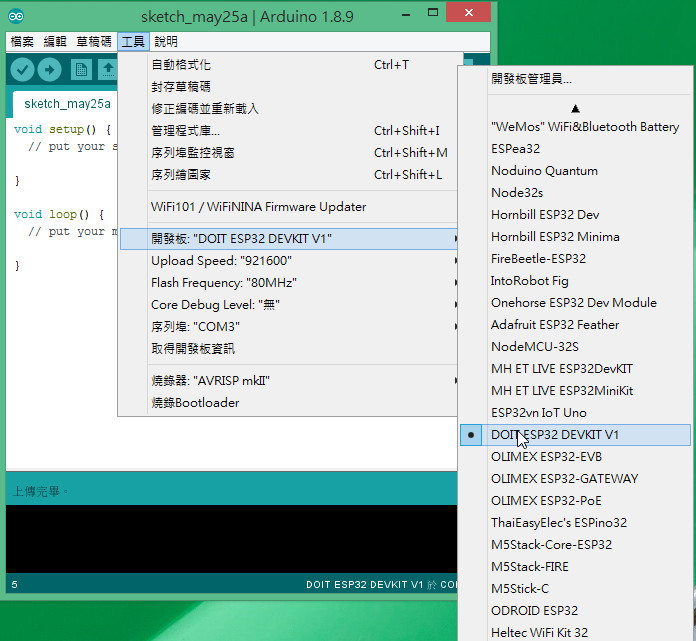Screen dimensions: 696x641
Task: Click line number 5 in status bar
Action: (x=15, y=584)
